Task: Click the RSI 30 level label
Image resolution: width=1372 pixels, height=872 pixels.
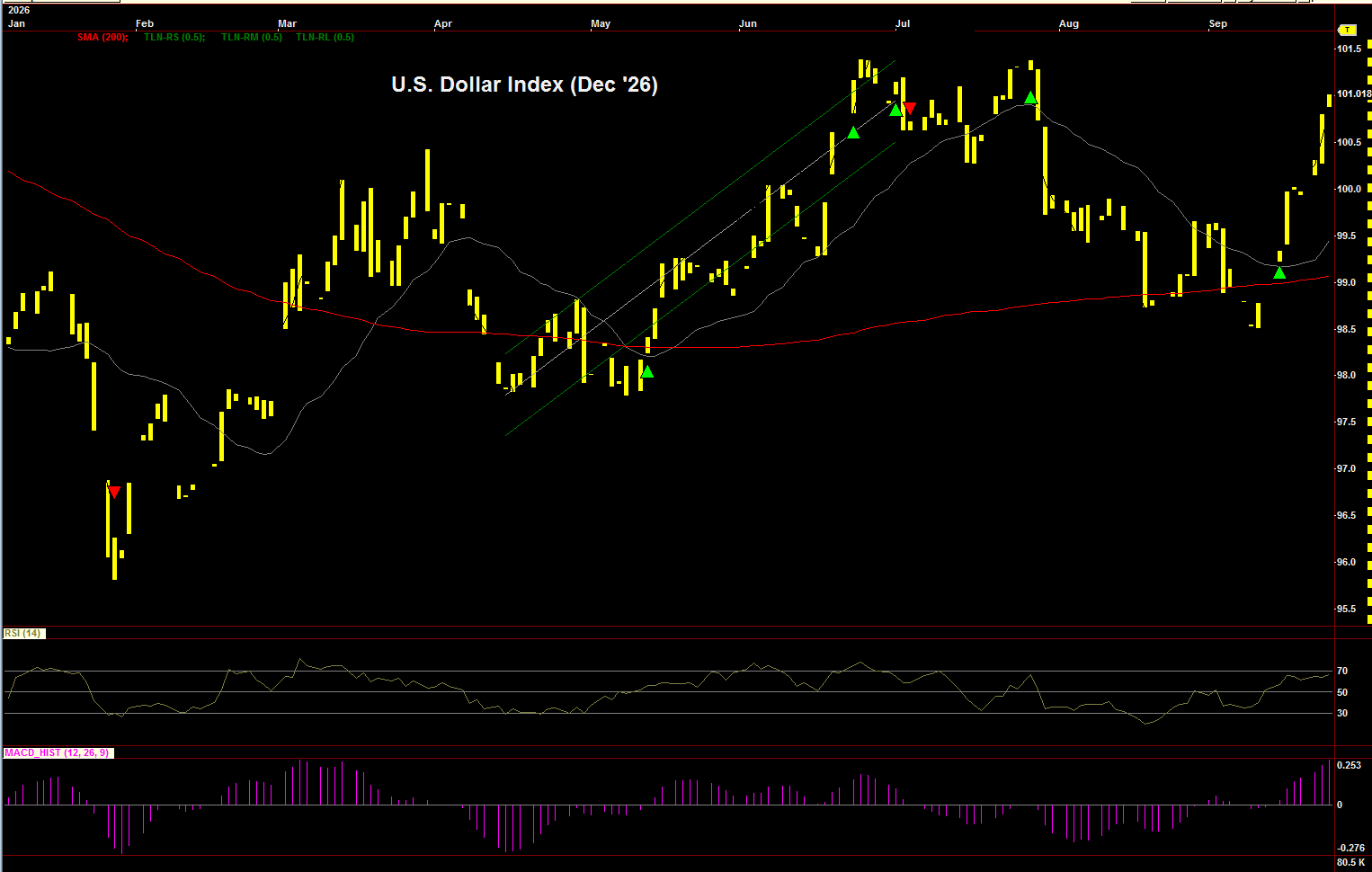Action: (x=1342, y=713)
